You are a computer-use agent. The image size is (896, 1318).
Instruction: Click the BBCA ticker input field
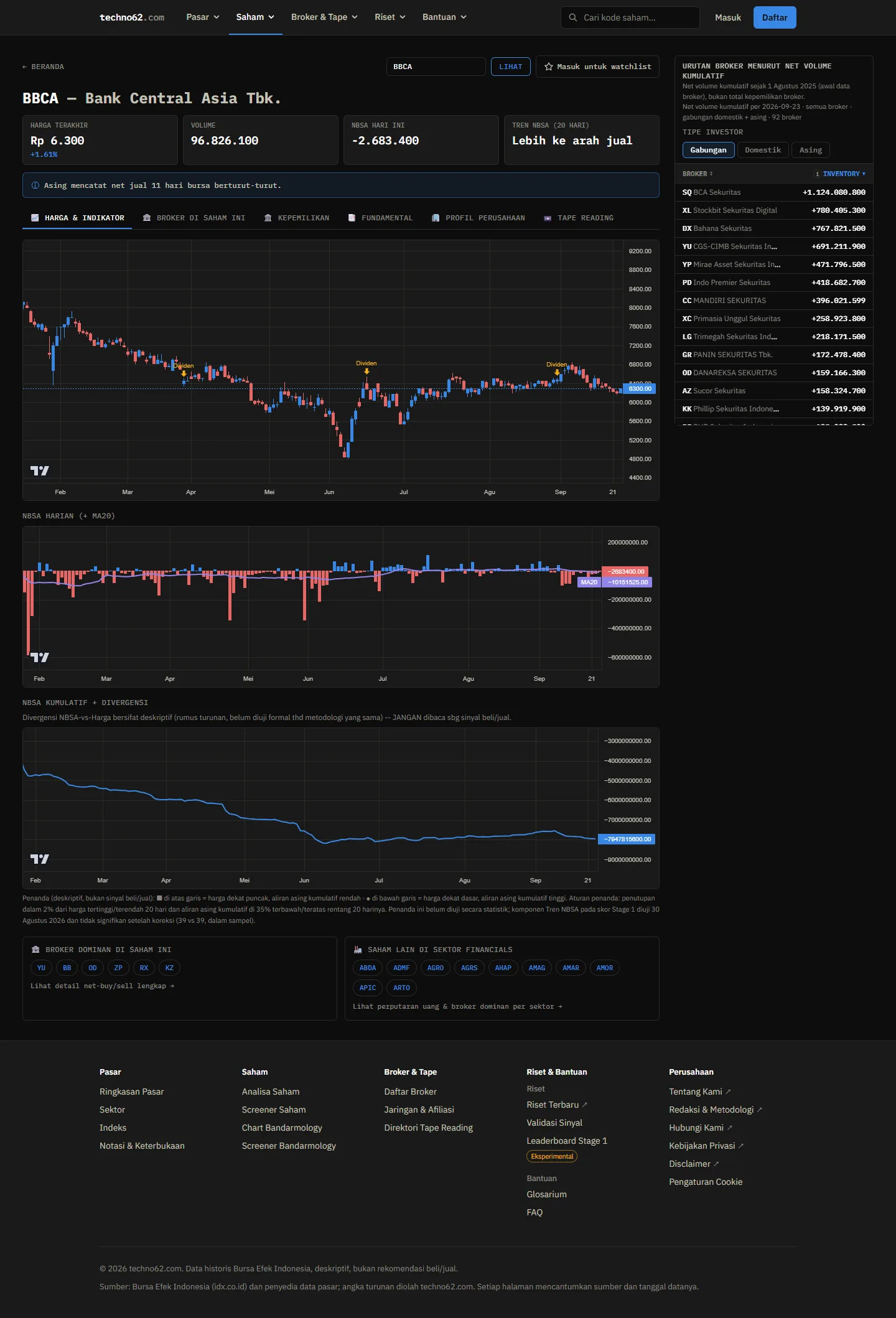tap(436, 67)
